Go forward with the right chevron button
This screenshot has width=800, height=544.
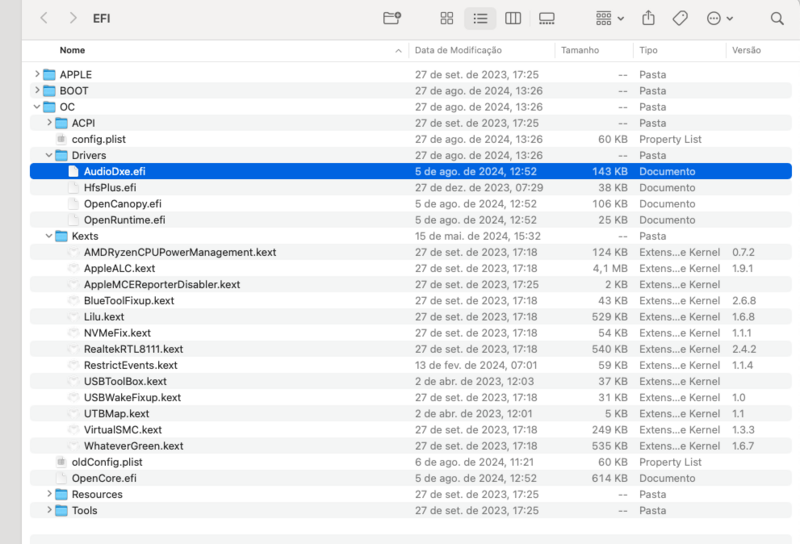pyautogui.click(x=73, y=18)
